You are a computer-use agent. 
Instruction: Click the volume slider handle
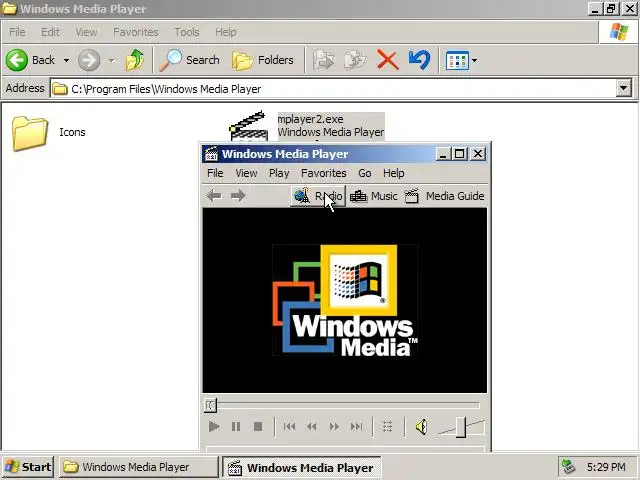tap(461, 427)
